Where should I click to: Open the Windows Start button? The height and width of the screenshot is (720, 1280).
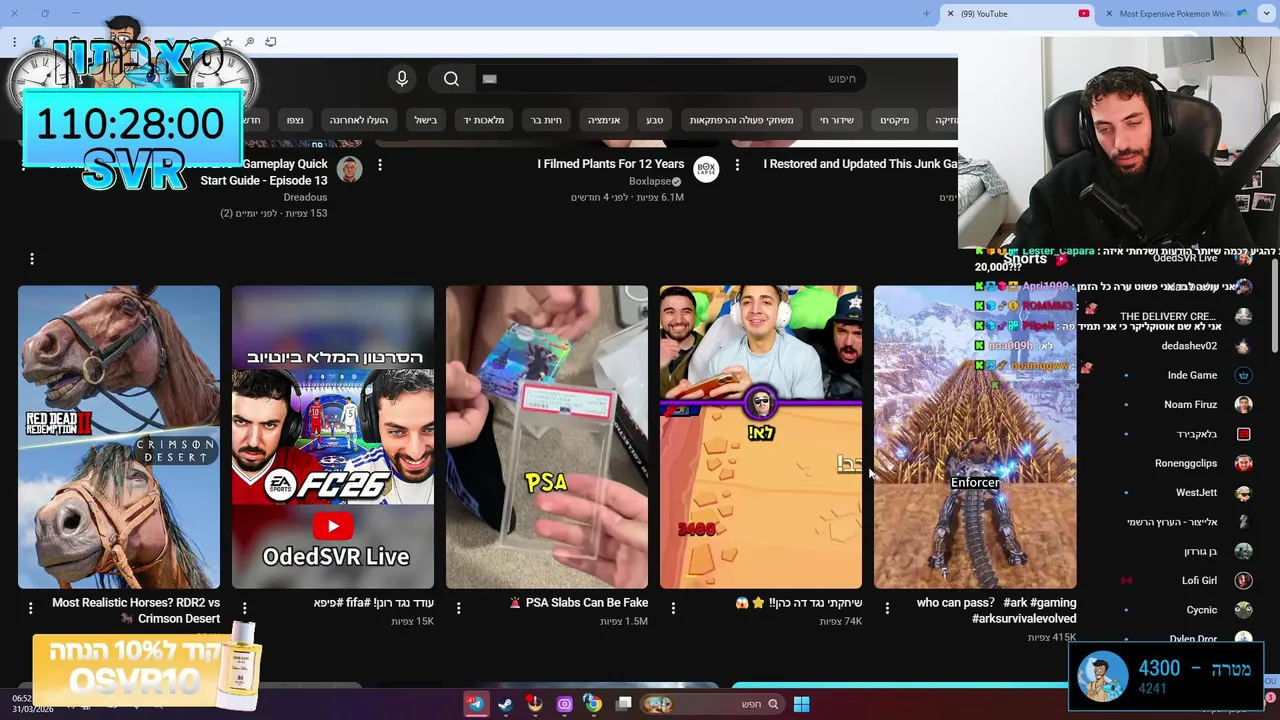click(801, 704)
